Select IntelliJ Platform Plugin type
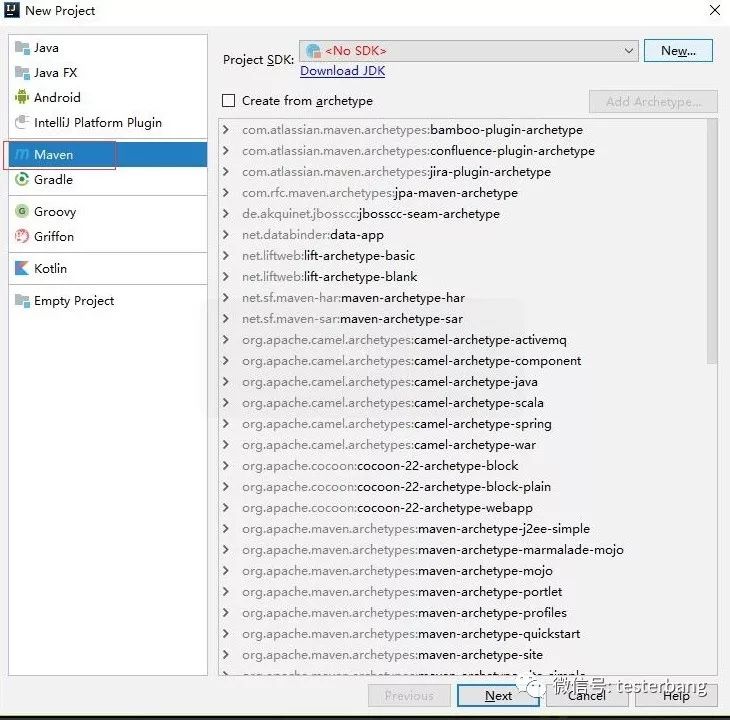Viewport: 730px width, 720px height. (x=108, y=122)
